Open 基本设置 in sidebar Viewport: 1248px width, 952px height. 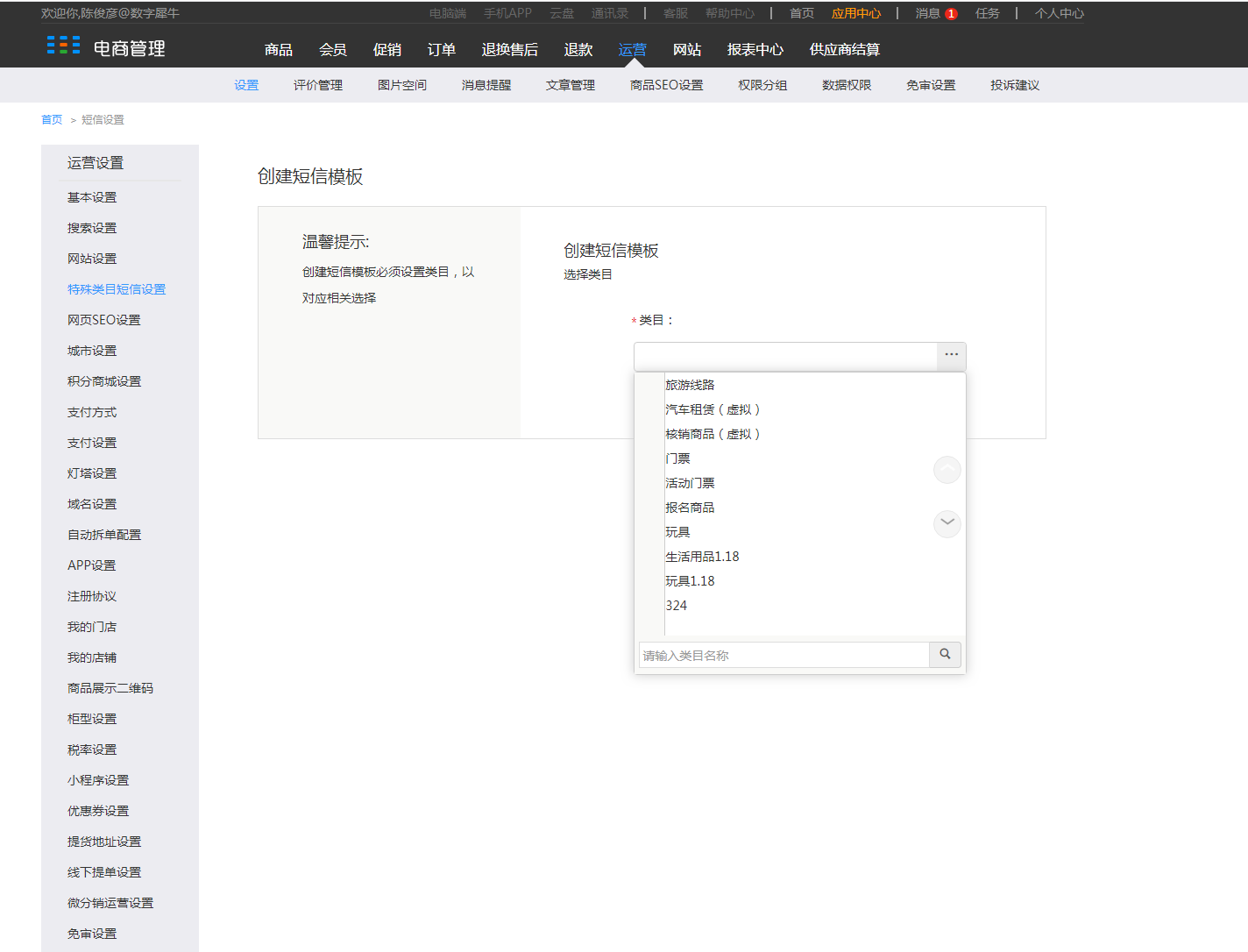tap(92, 197)
